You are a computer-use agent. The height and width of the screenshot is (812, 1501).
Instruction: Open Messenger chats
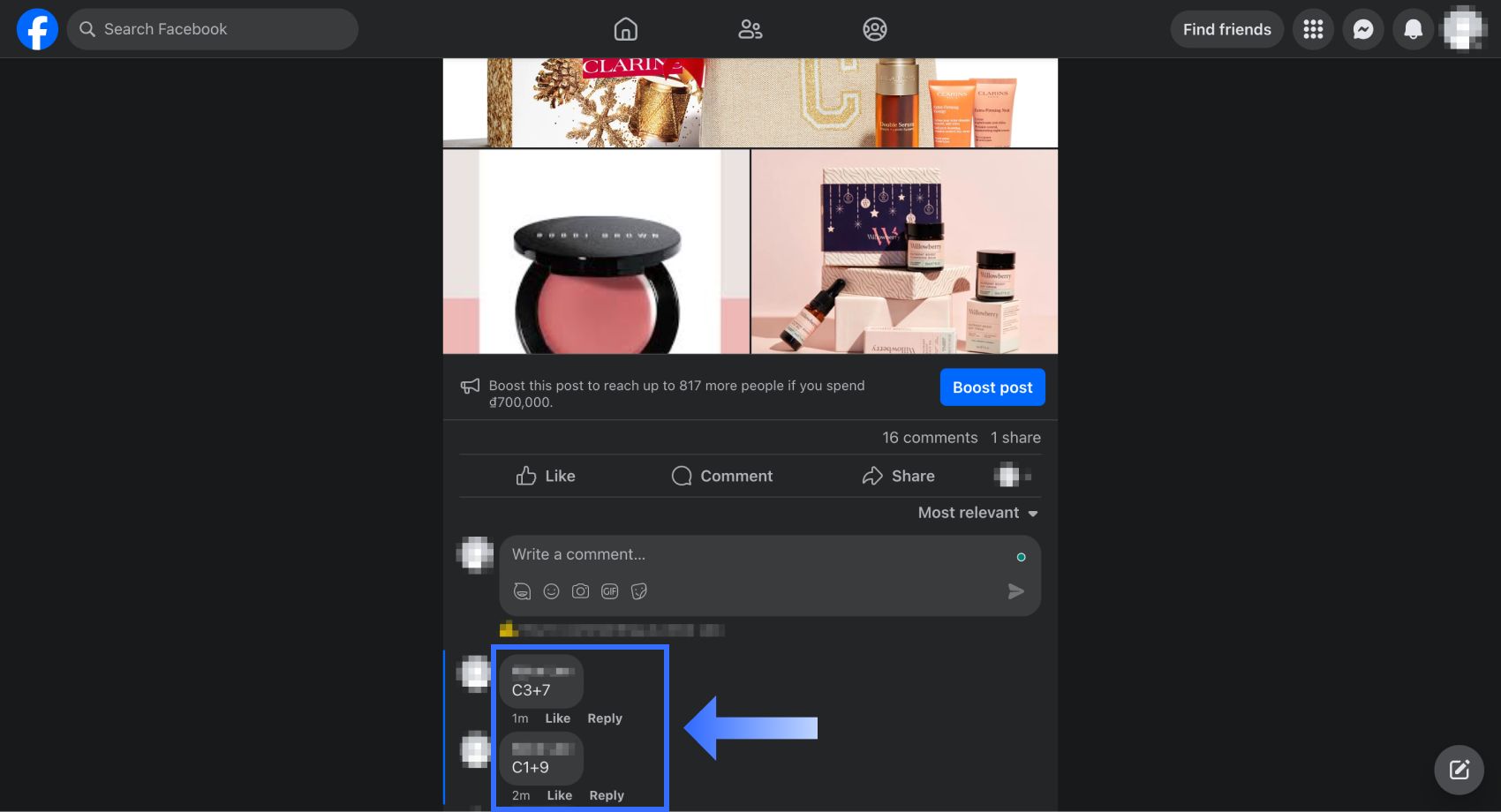point(1363,29)
